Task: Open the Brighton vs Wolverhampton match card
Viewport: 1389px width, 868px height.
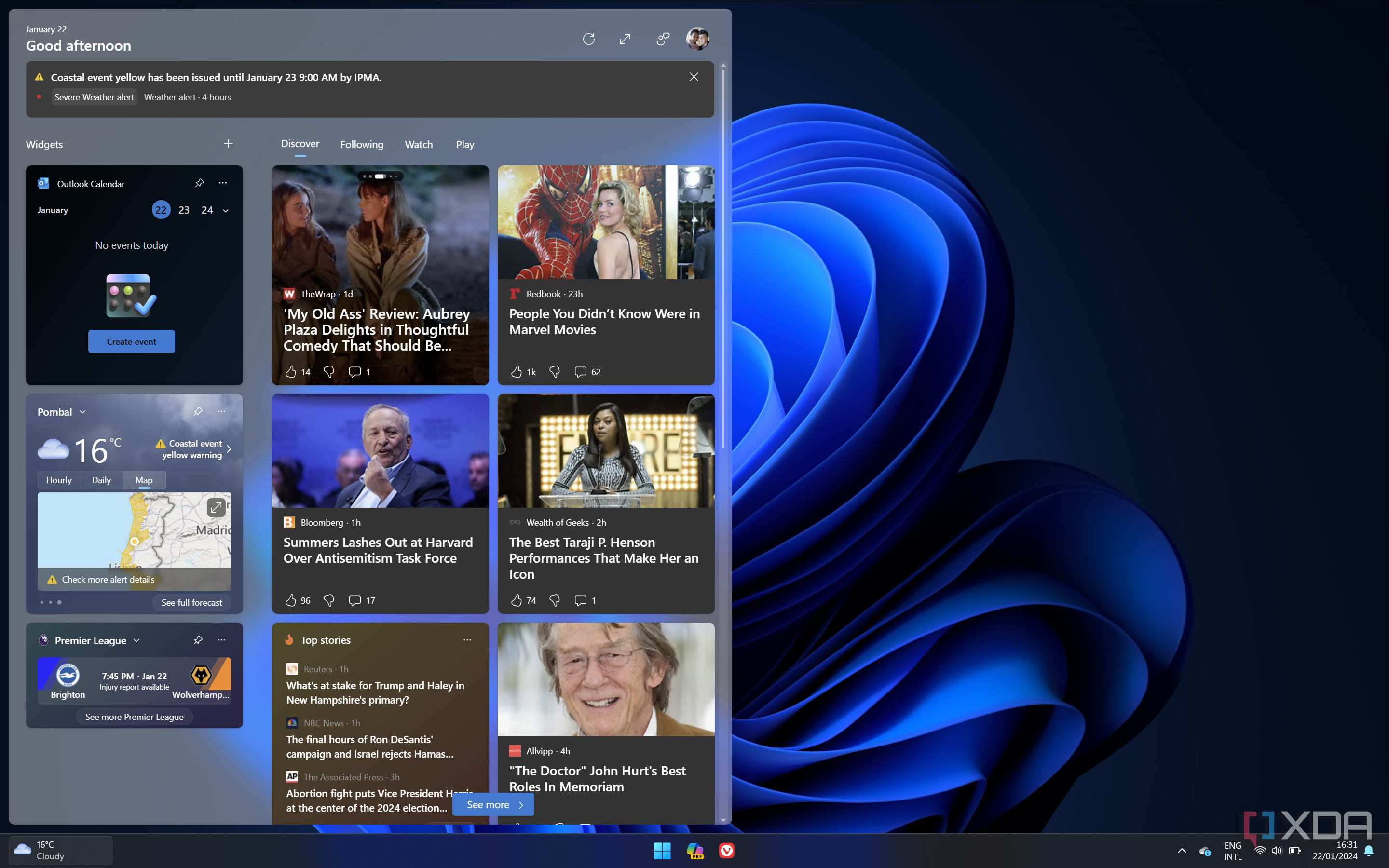Action: click(x=134, y=681)
